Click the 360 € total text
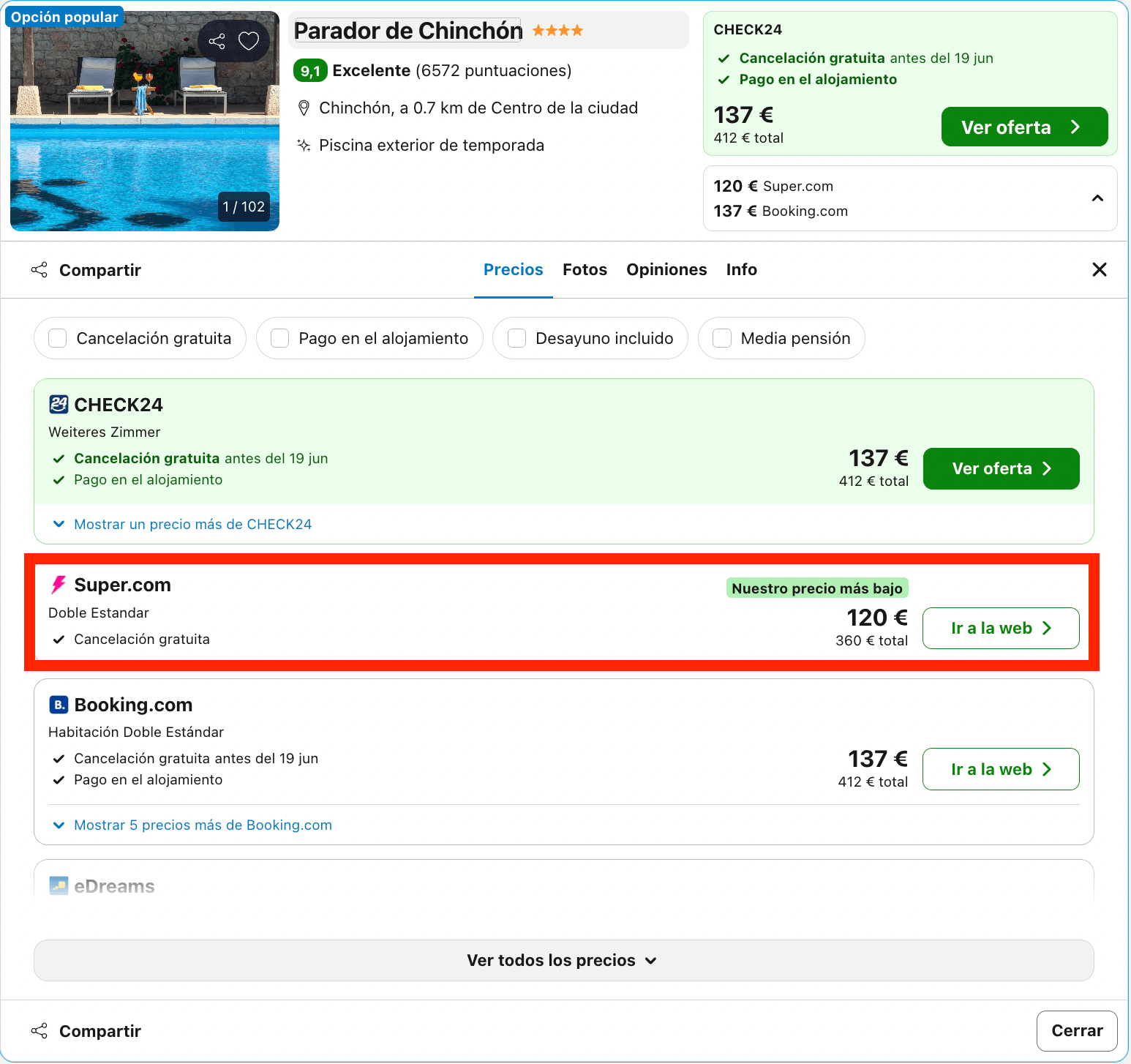 pos(871,640)
